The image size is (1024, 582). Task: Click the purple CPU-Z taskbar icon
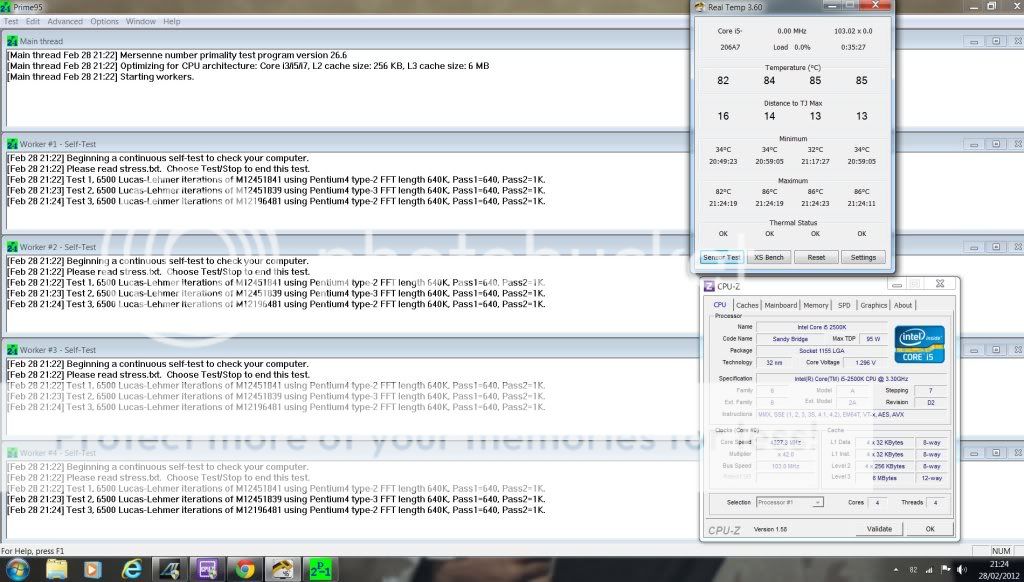(x=209, y=569)
